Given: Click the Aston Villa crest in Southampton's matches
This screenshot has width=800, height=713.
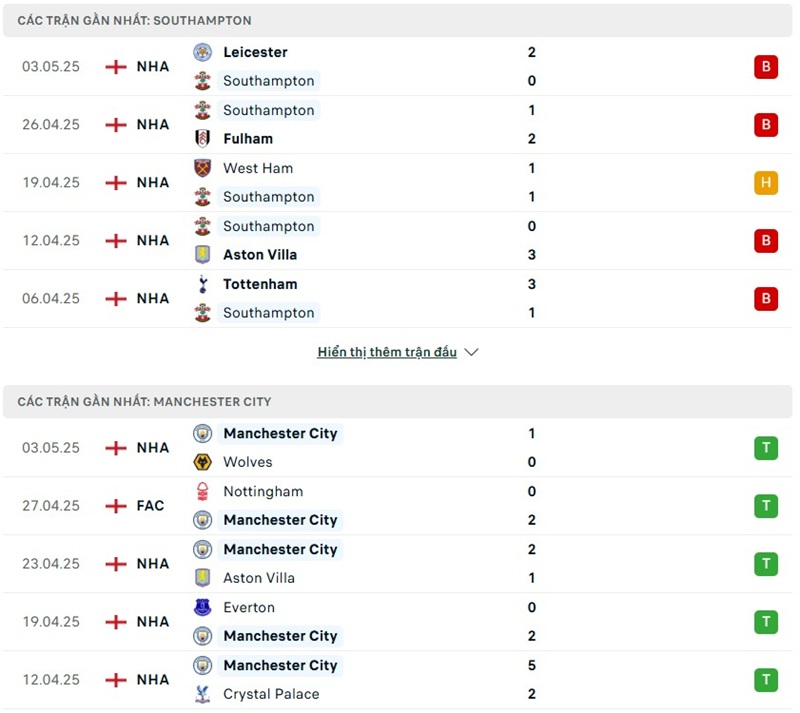Looking at the screenshot, I should coord(203,255).
